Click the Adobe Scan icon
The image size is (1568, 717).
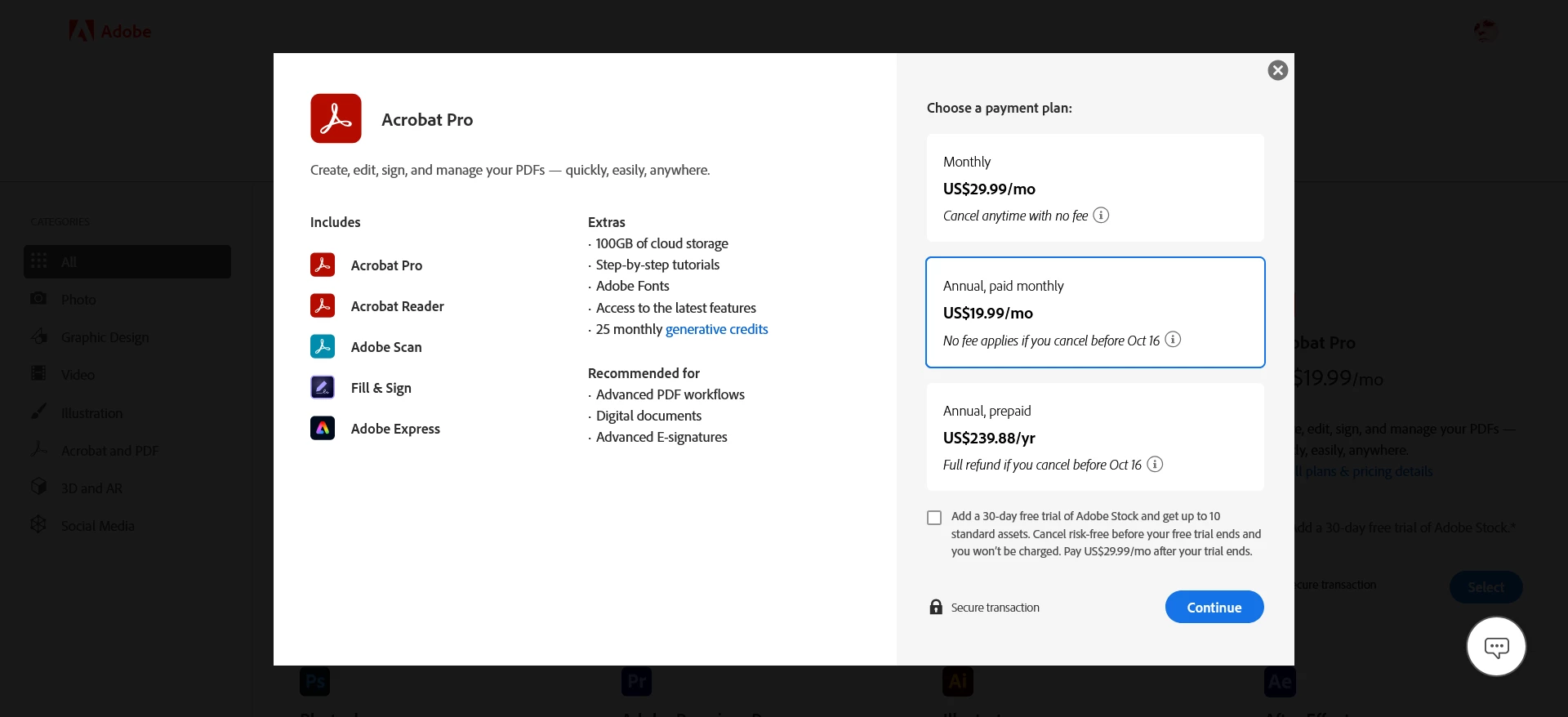point(323,346)
